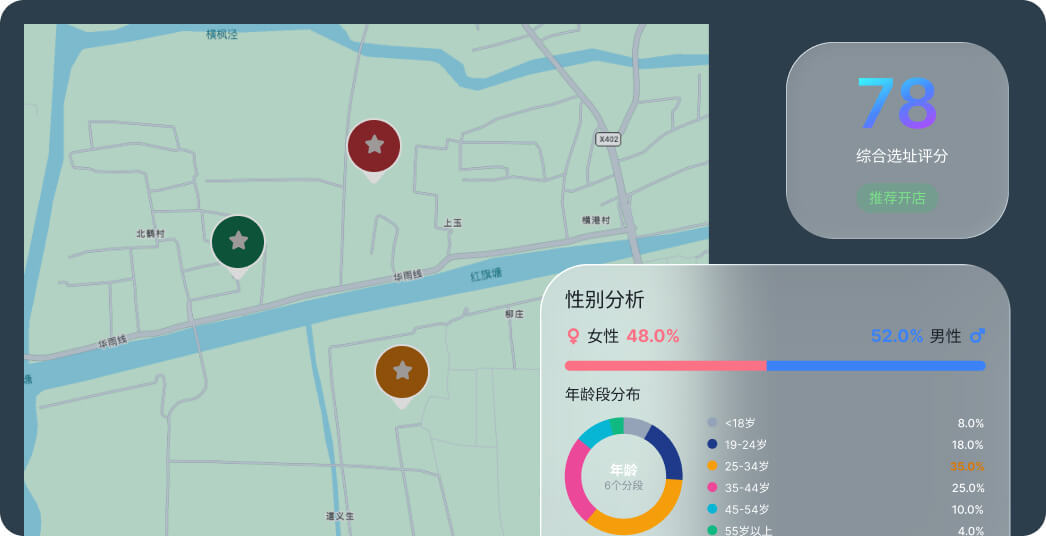The height and width of the screenshot is (536, 1046).
Task: Click the 横港村 map label
Action: (x=596, y=220)
